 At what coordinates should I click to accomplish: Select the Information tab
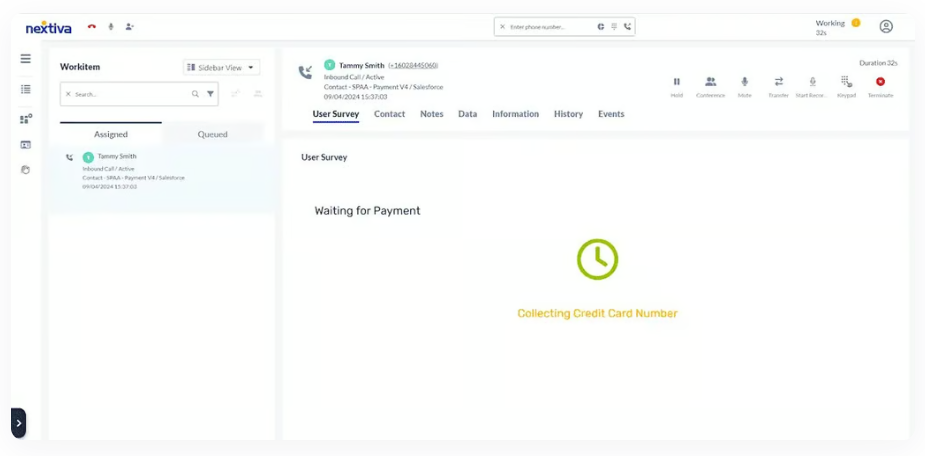point(516,114)
